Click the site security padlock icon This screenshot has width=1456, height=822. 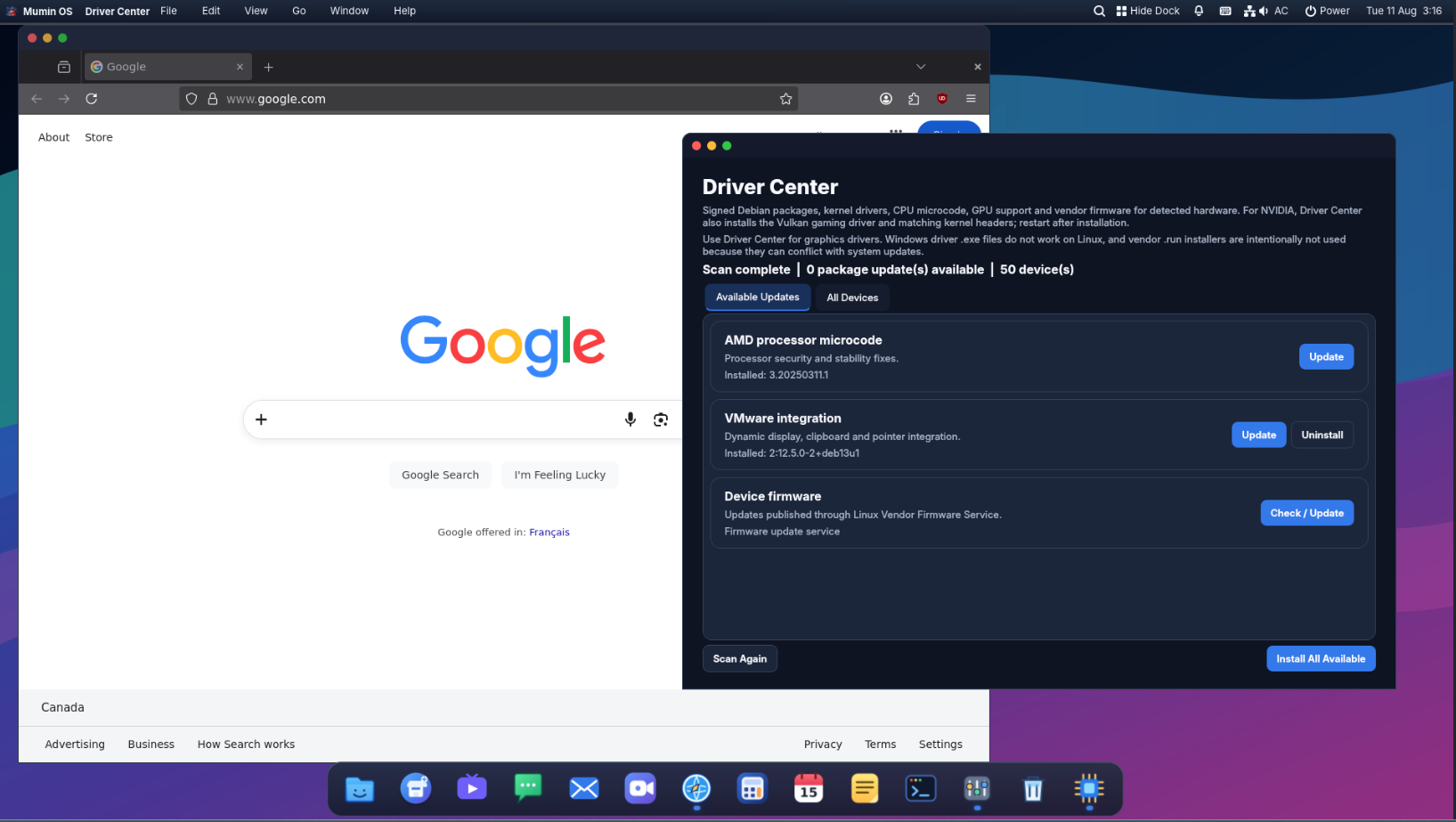coord(213,99)
